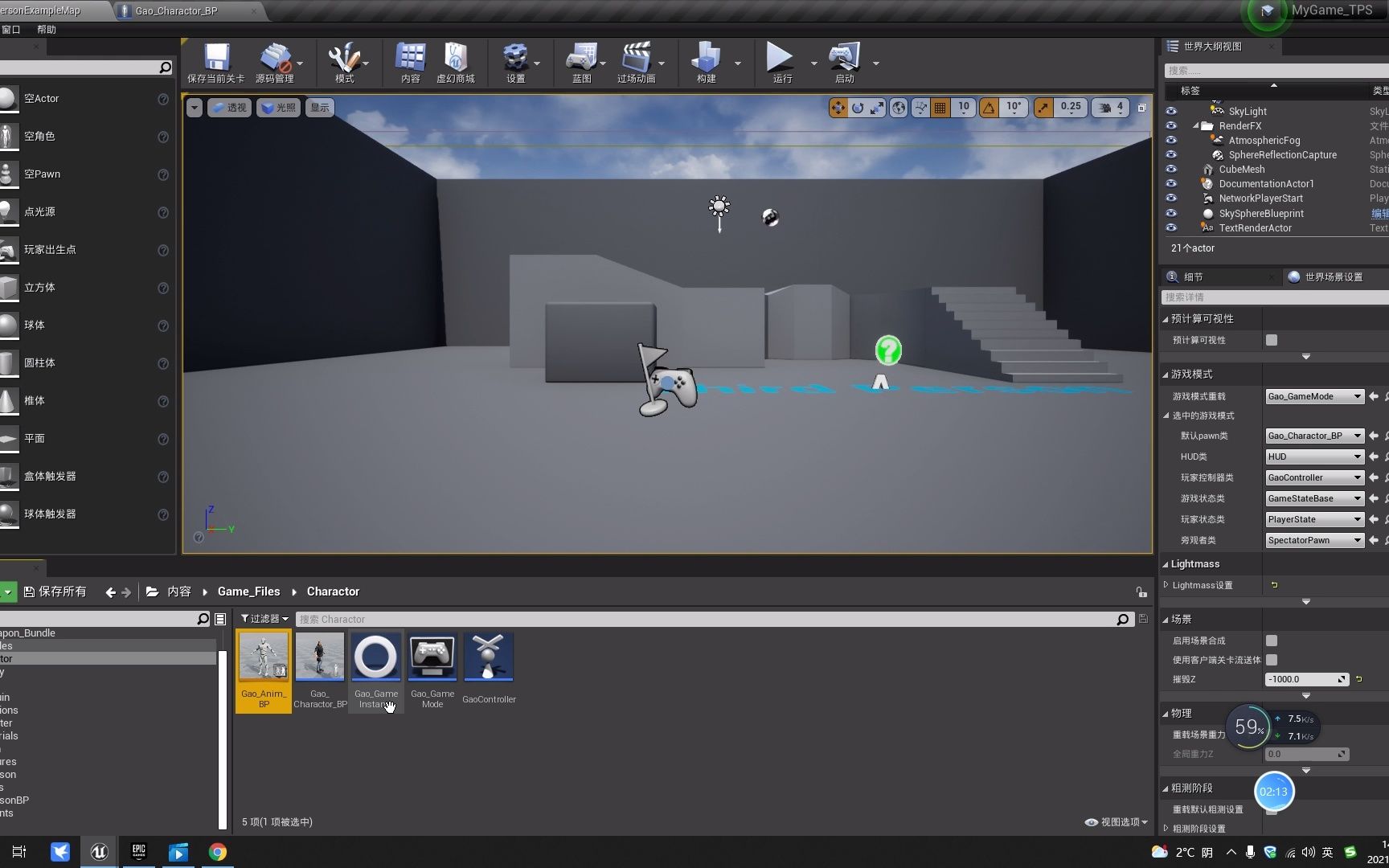Screen dimensions: 1389x868
Task: Enable the 启用场景合成 checkbox
Action: [x=1271, y=641]
